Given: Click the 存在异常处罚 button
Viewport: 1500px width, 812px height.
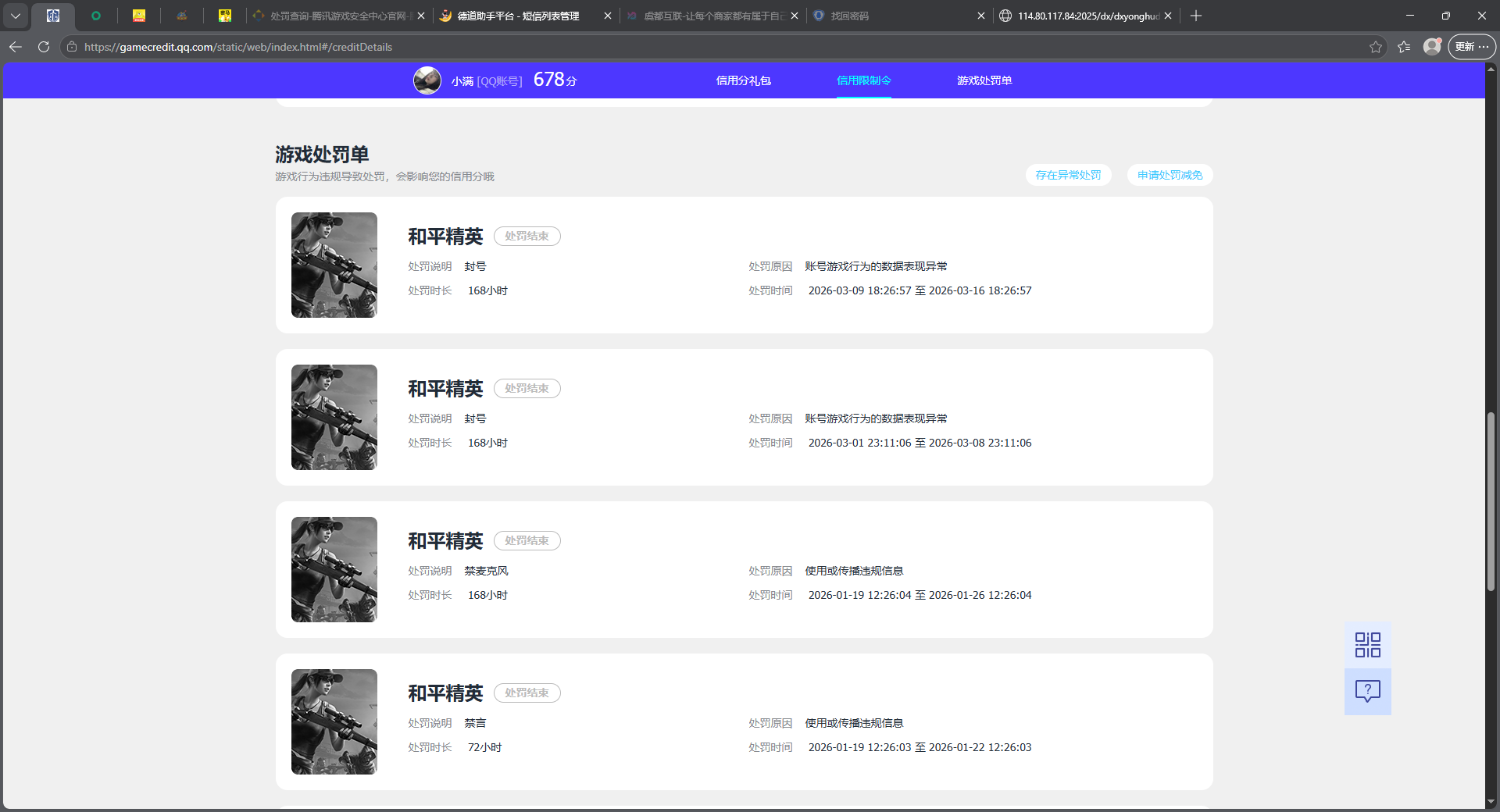Looking at the screenshot, I should [1068, 175].
